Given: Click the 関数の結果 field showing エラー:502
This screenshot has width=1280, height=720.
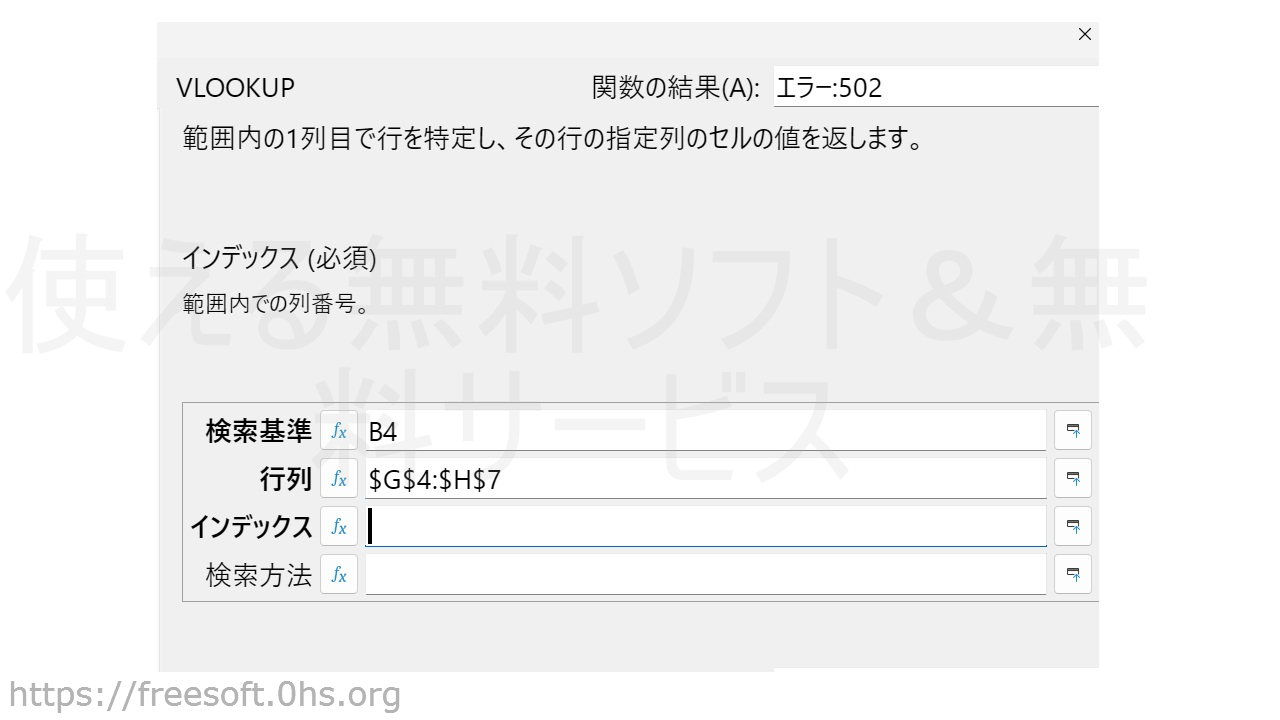Looking at the screenshot, I should coord(935,88).
